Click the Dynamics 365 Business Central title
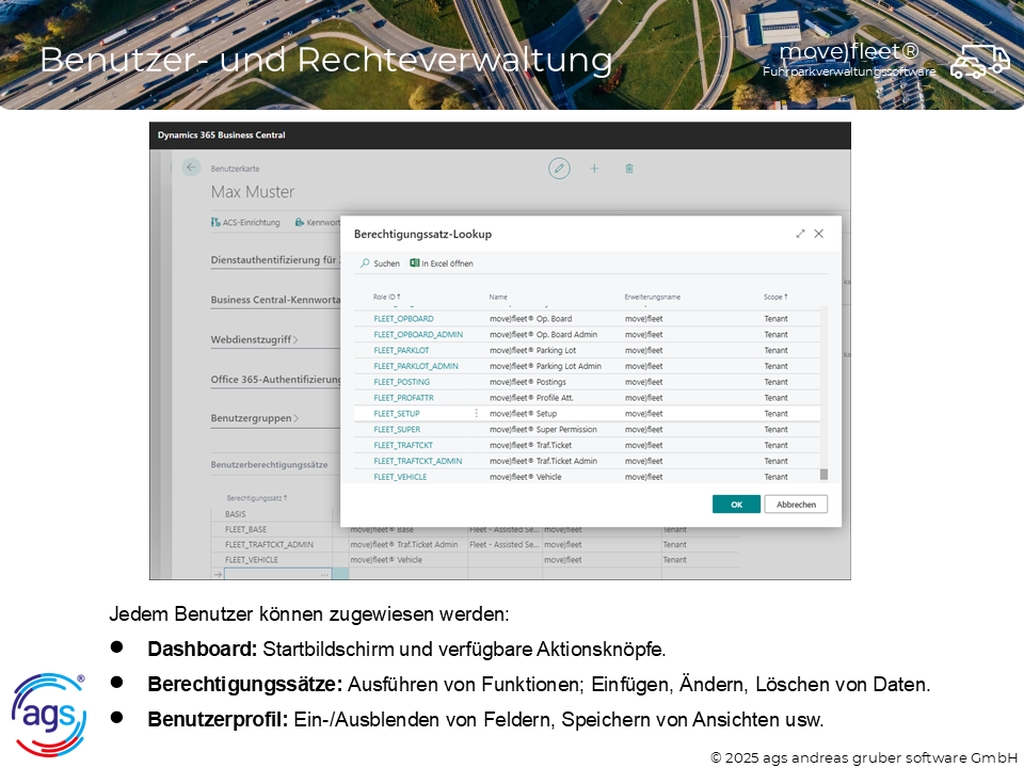The width and height of the screenshot is (1024, 768). 221,135
